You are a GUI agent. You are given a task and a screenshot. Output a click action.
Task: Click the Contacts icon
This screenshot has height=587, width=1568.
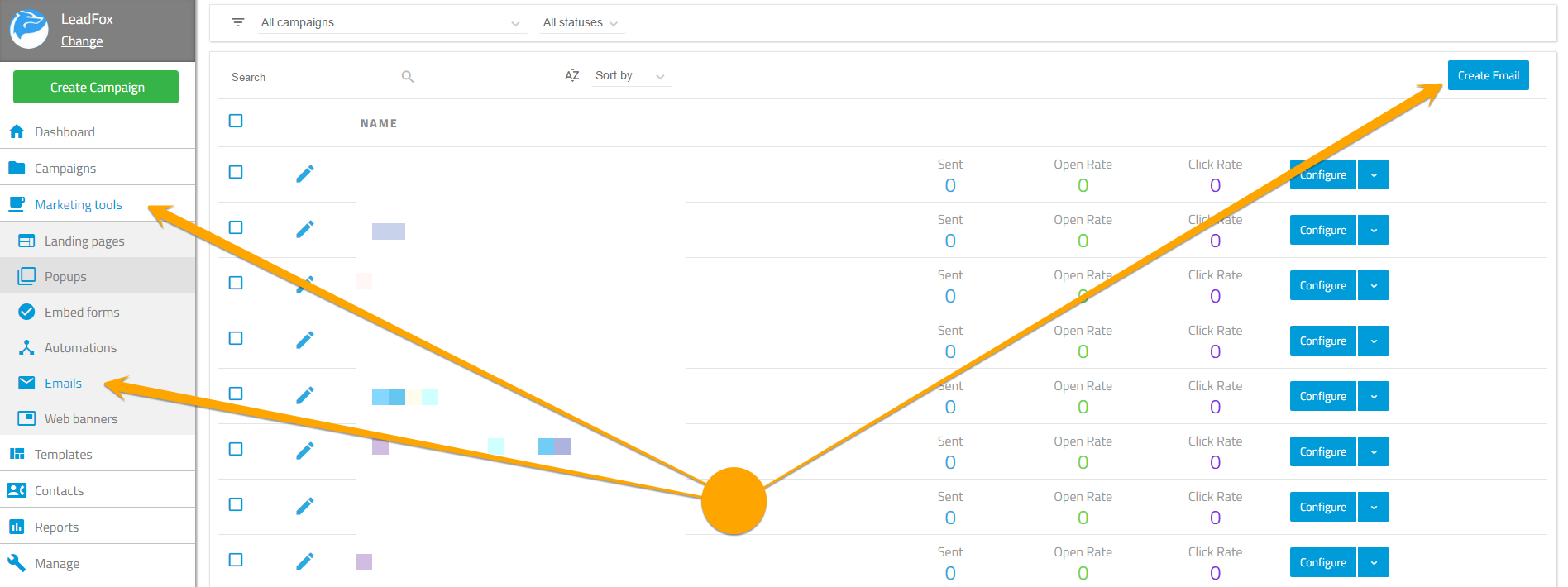click(x=17, y=490)
